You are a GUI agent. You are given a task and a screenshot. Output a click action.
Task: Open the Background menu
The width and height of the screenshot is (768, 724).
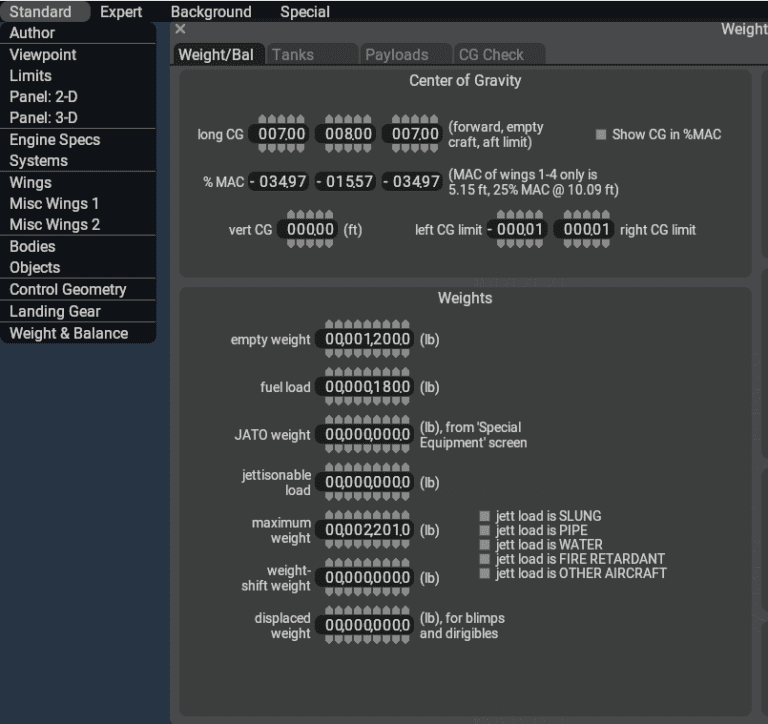(211, 12)
